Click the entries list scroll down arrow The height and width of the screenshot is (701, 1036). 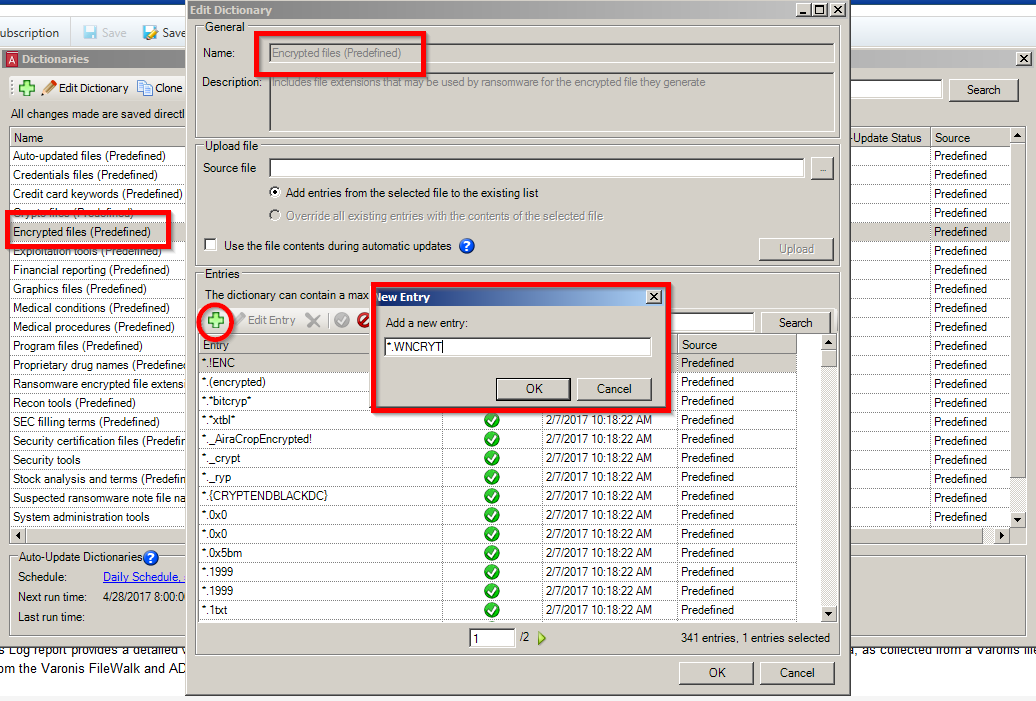[x=829, y=614]
